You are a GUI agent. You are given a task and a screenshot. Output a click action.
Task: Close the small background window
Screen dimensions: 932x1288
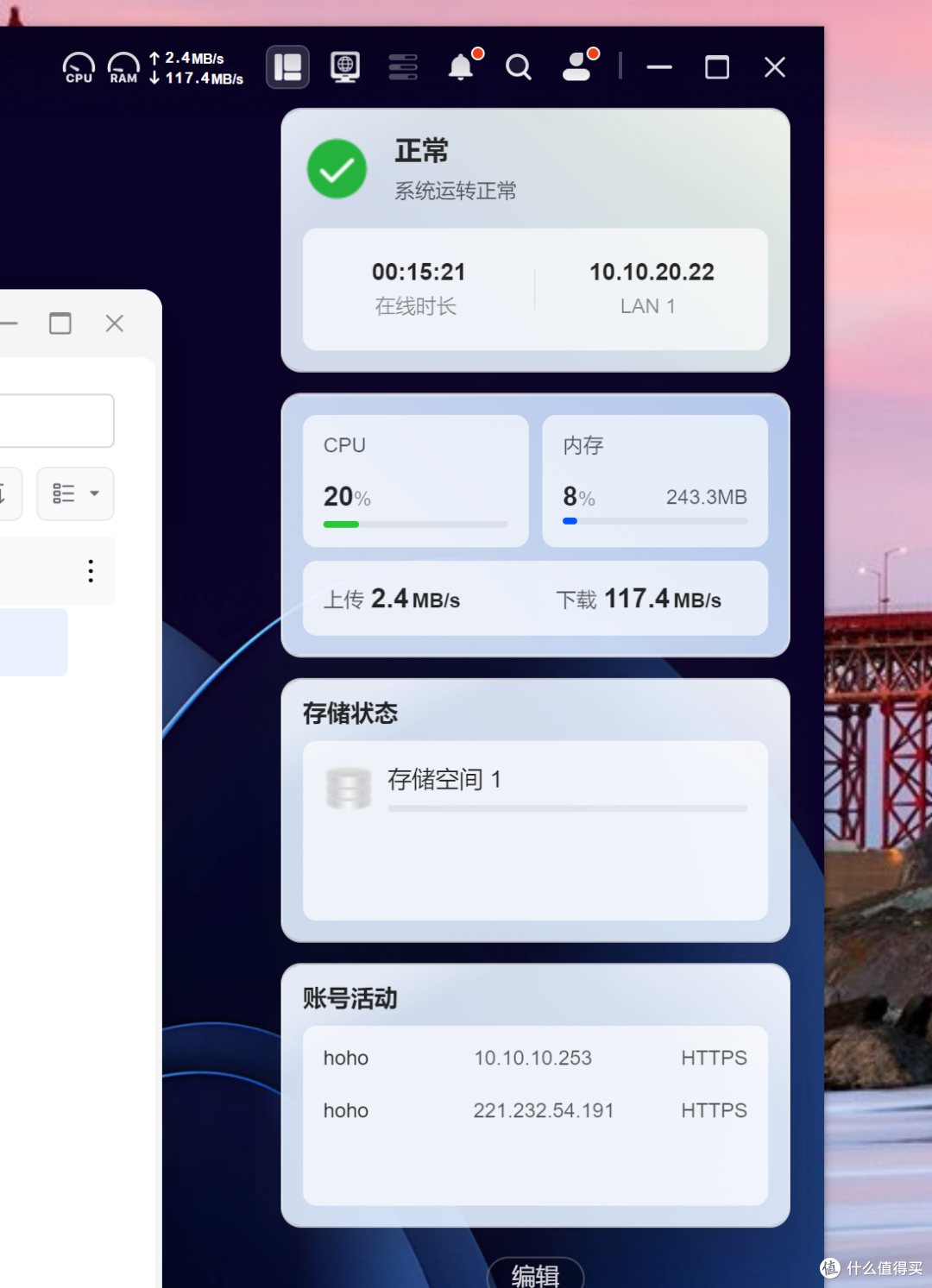click(x=115, y=324)
